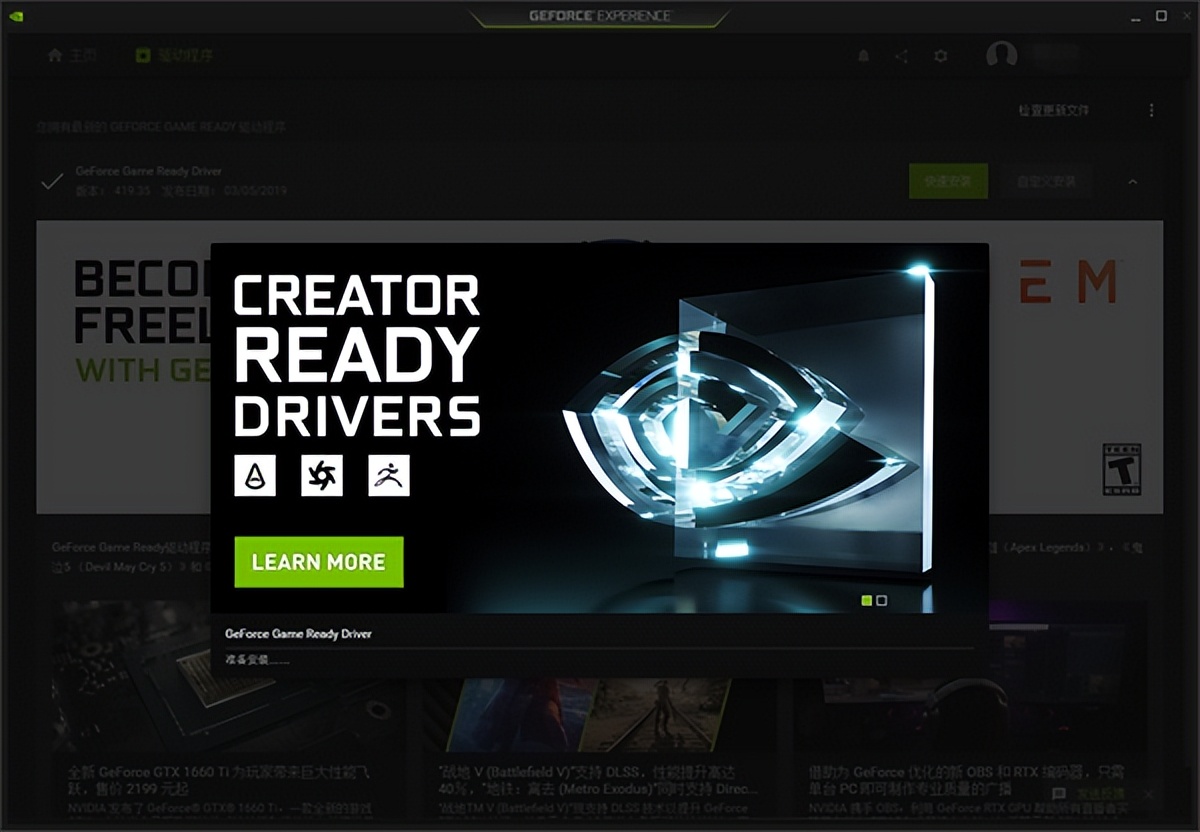Open the notifications bell

pyautogui.click(x=863, y=57)
